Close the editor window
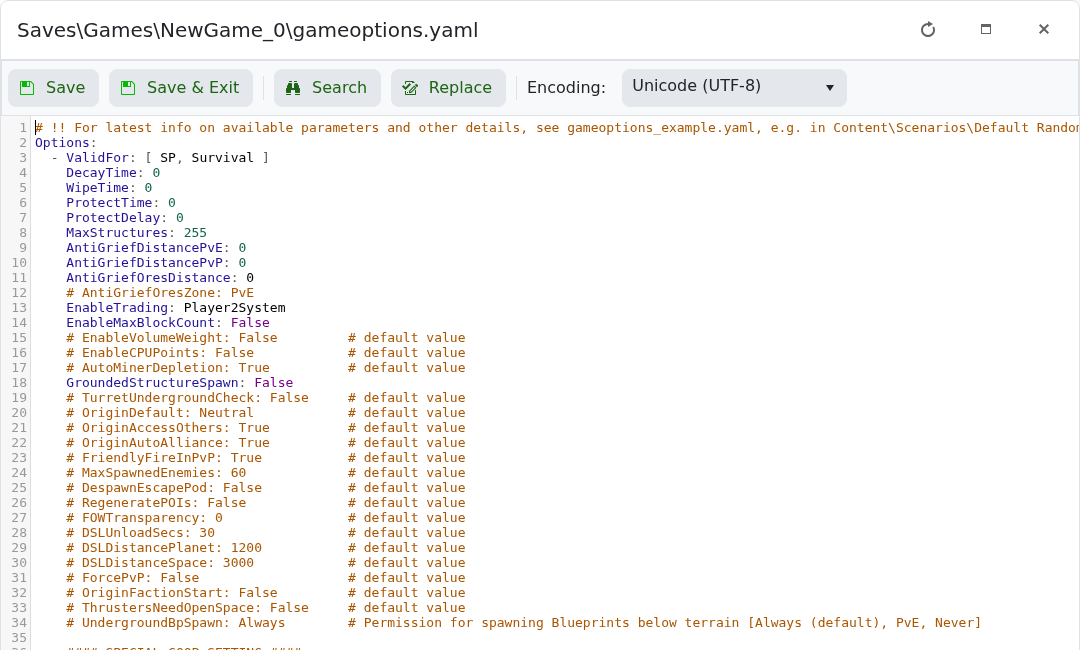 (1043, 30)
